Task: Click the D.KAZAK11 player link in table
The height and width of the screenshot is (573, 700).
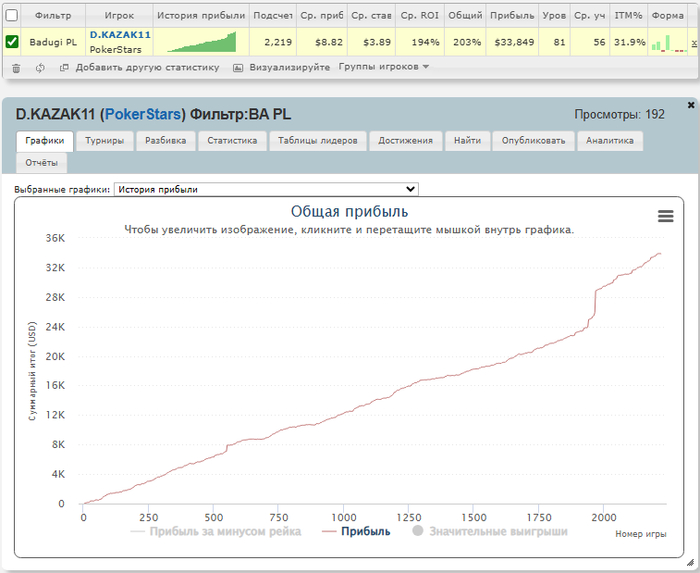Action: (120, 34)
